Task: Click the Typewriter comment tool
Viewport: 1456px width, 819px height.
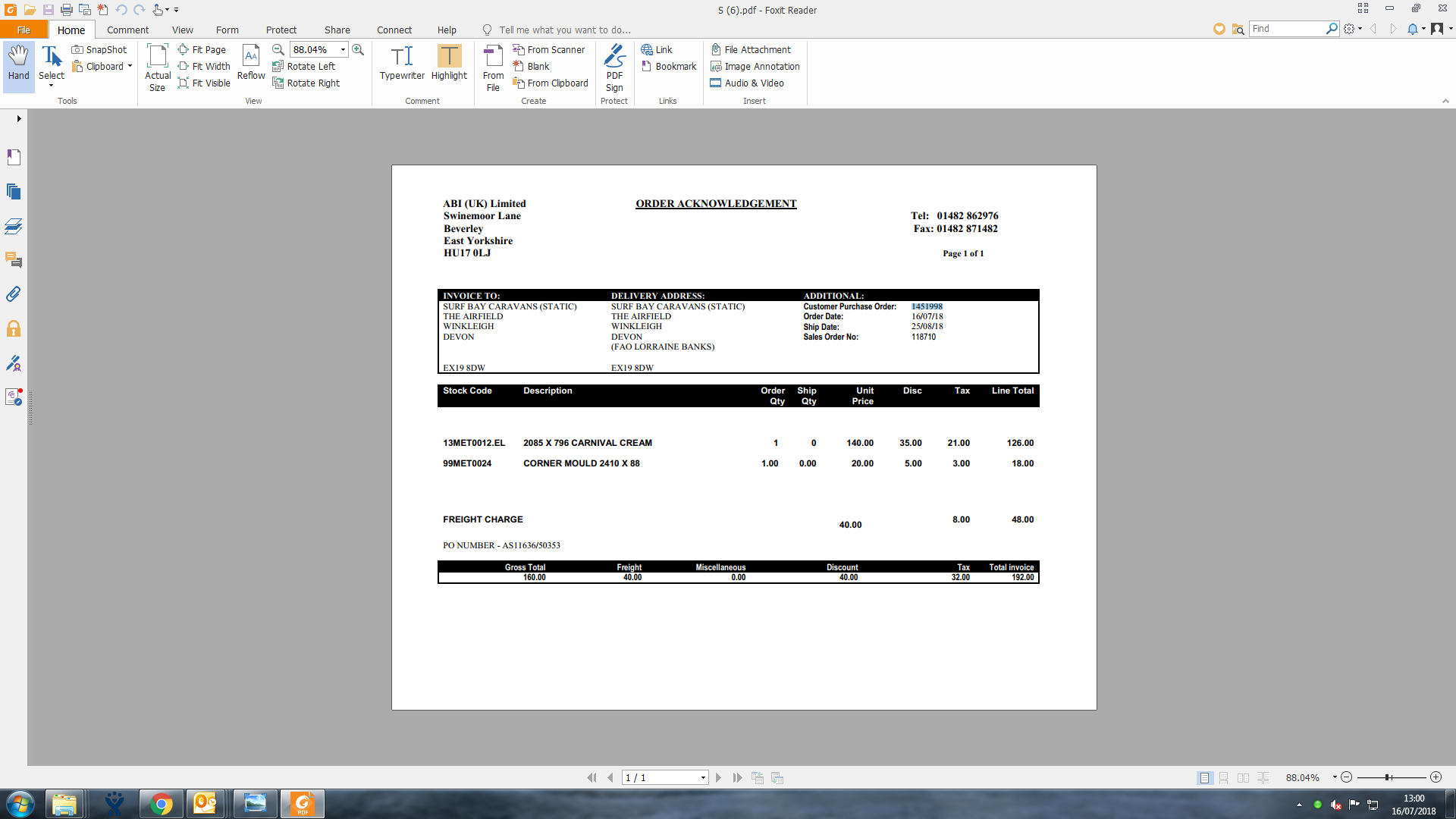Action: (402, 63)
